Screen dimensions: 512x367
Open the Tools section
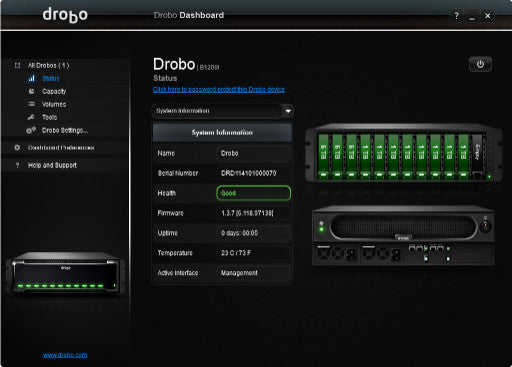tap(49, 117)
